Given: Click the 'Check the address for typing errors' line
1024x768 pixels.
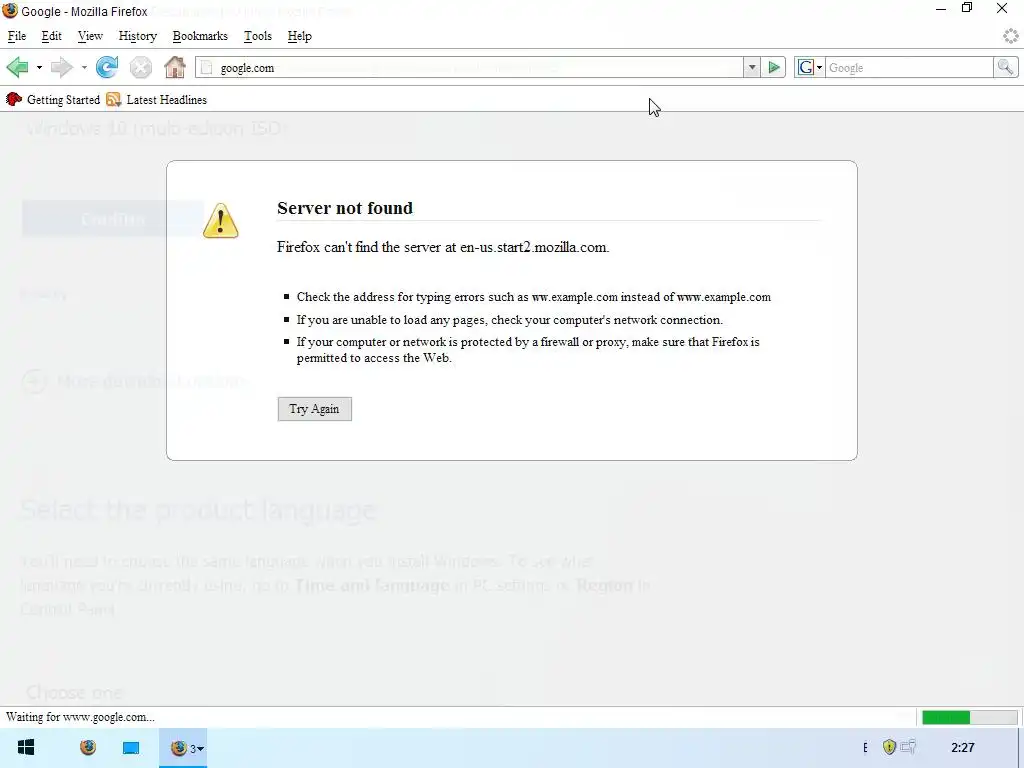Looking at the screenshot, I should point(534,297).
